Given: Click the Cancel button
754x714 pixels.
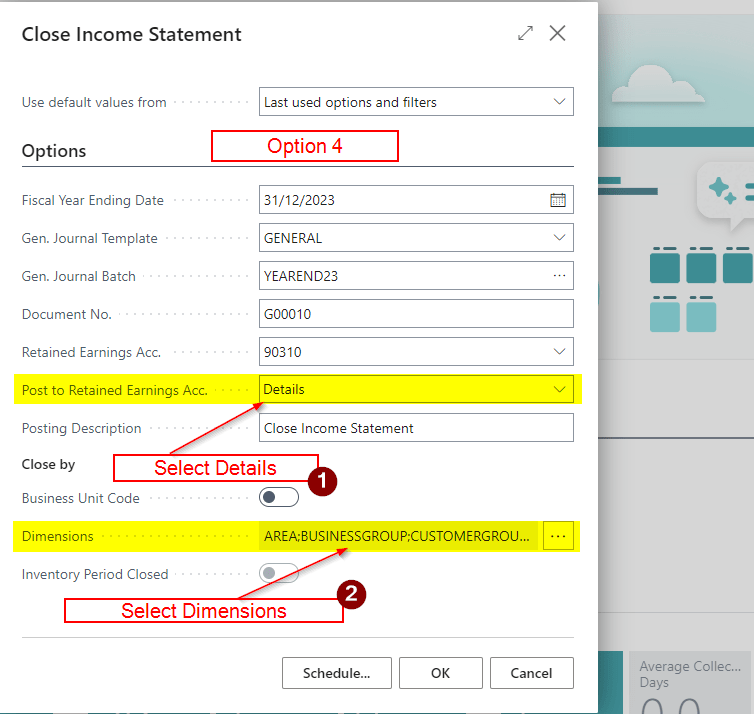Looking at the screenshot, I should pyautogui.click(x=531, y=673).
